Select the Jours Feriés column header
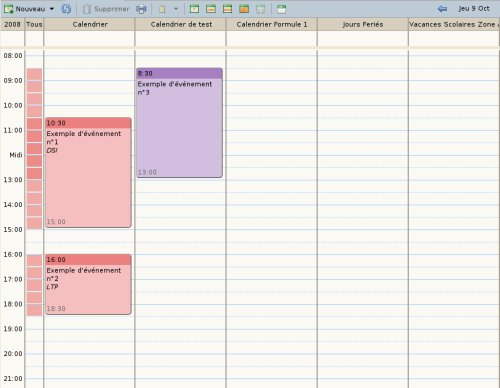The image size is (500, 388). pyautogui.click(x=363, y=24)
